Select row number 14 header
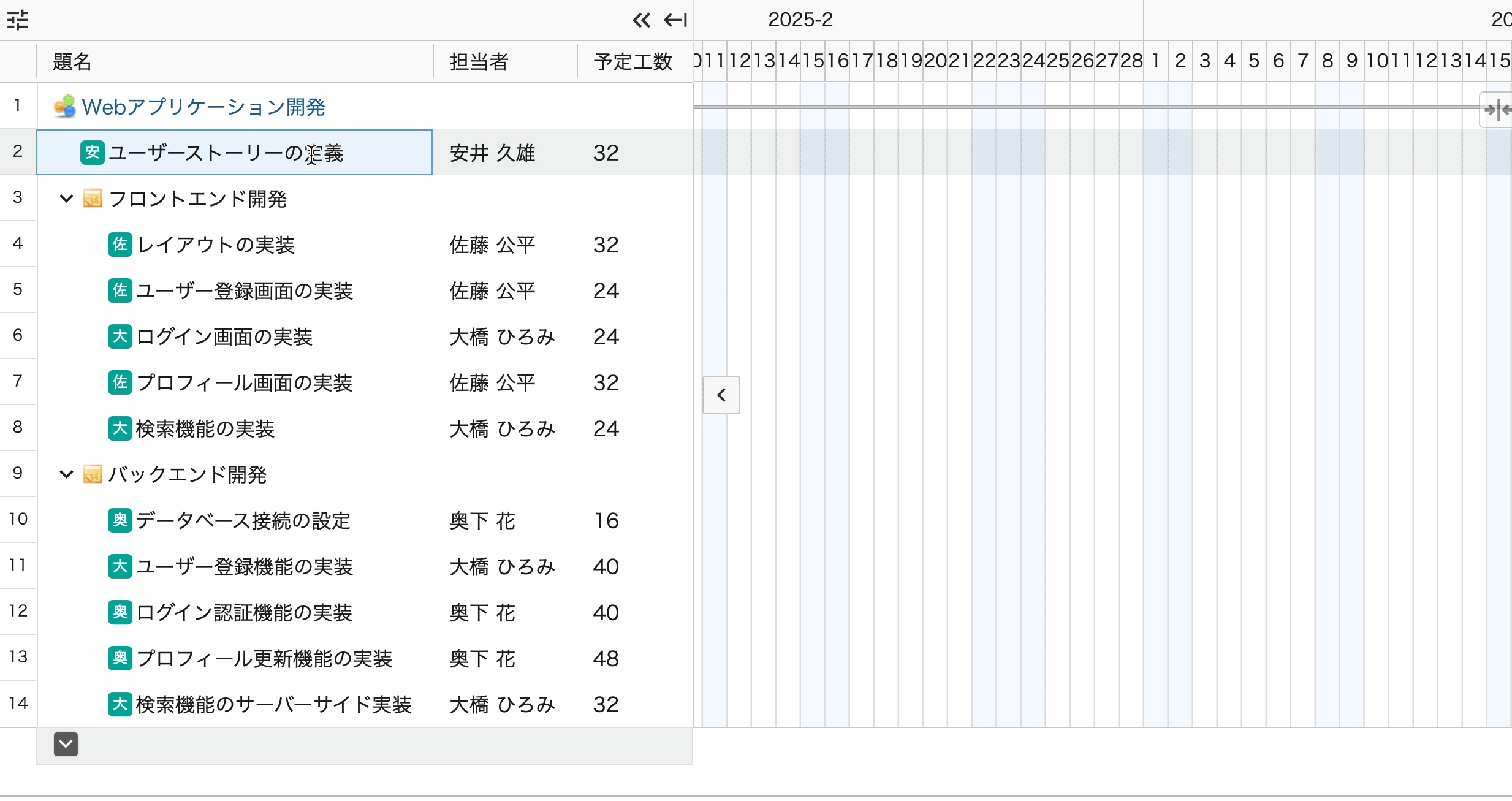This screenshot has width=1512, height=801. point(18,703)
